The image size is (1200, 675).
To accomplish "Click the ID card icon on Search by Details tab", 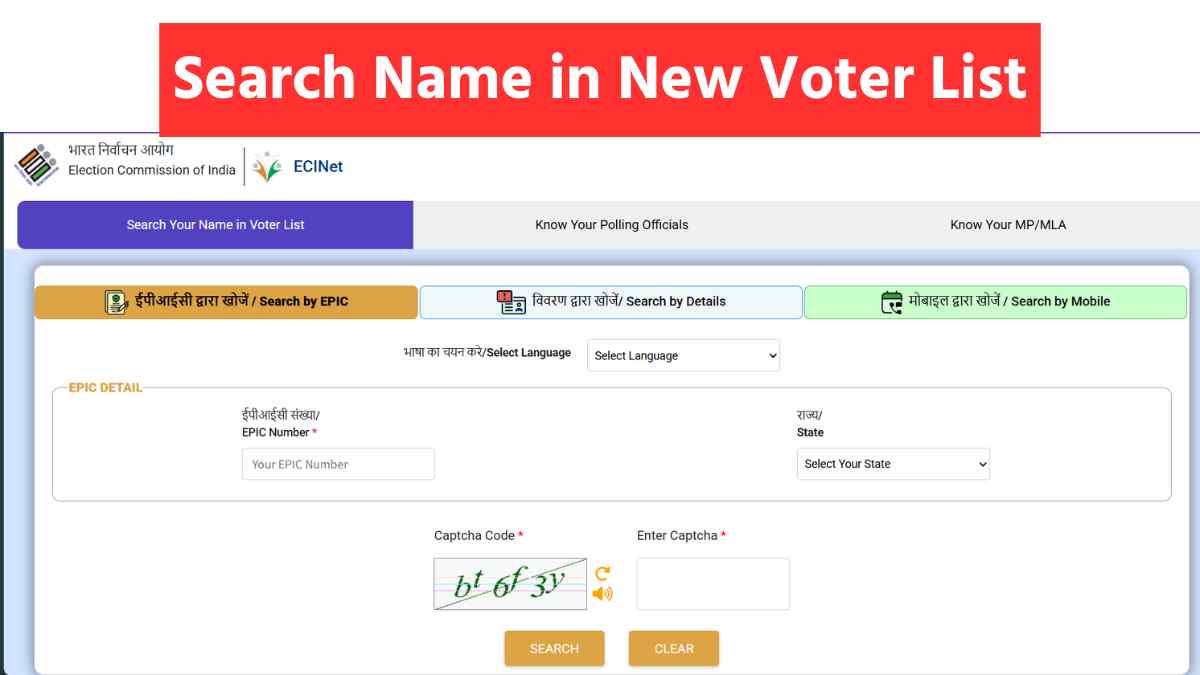I will pos(510,300).
